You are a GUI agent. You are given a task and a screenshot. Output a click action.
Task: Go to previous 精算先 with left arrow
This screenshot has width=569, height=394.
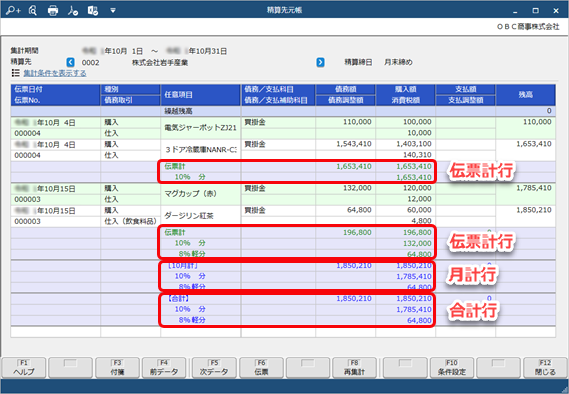(70, 62)
